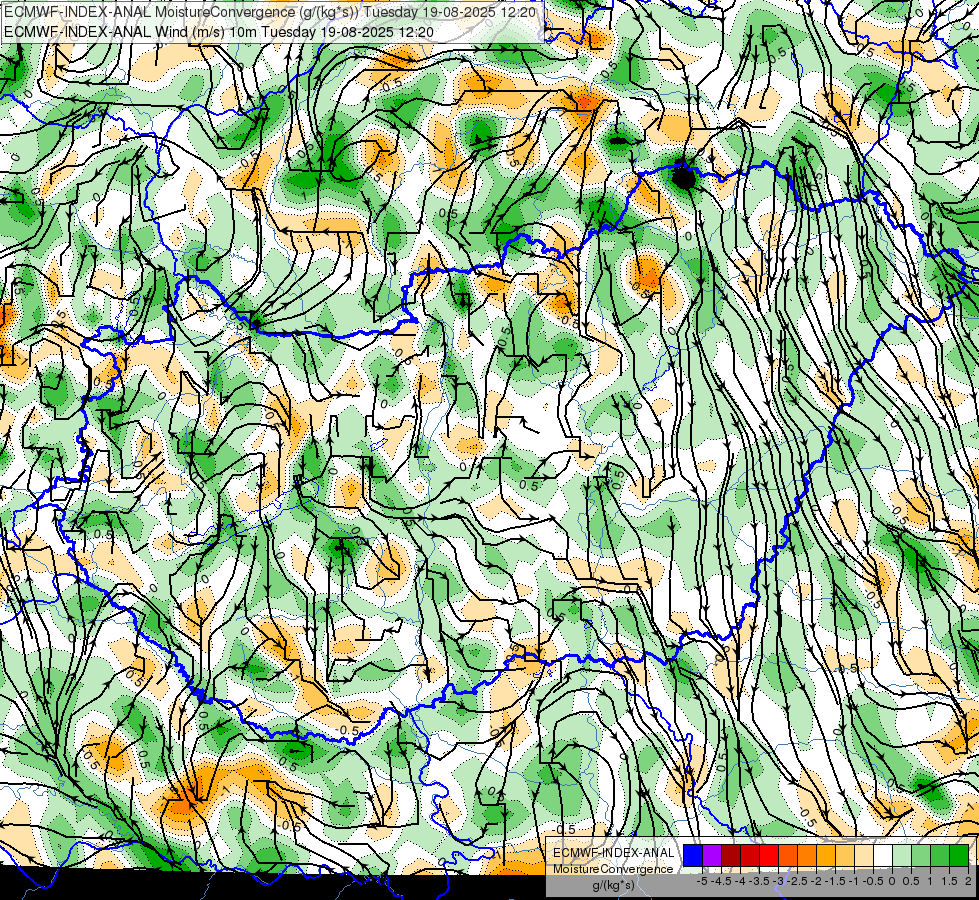Viewport: 979px width, 900px height.
Task: Pick the lightest green legend swatch
Action: click(x=902, y=855)
